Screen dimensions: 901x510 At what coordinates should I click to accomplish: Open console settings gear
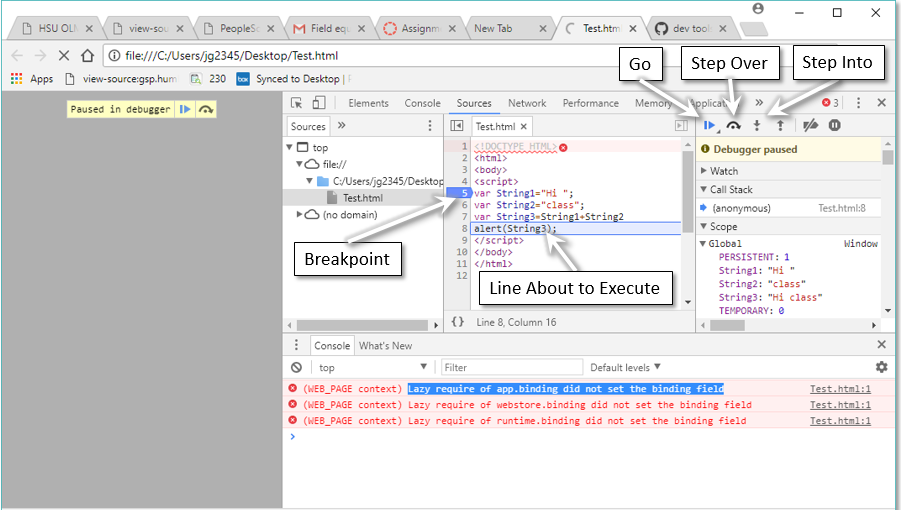click(x=881, y=368)
